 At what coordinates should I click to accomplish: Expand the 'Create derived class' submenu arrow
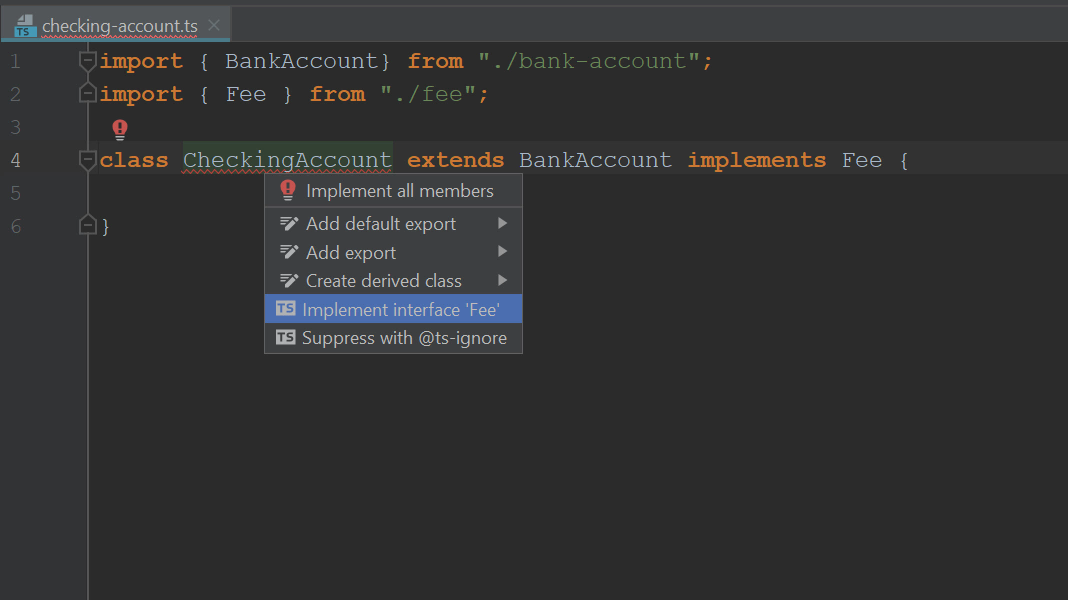[503, 281]
